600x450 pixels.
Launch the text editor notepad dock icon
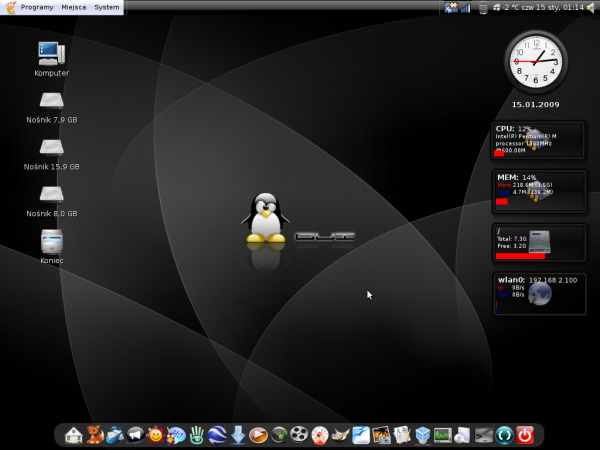(x=402, y=435)
